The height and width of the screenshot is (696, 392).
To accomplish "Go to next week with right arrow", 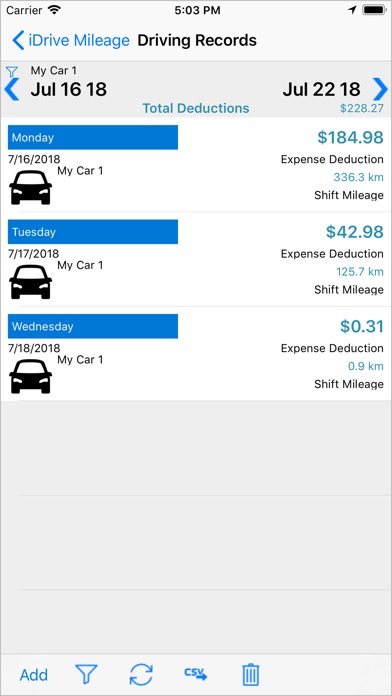I will (x=380, y=89).
